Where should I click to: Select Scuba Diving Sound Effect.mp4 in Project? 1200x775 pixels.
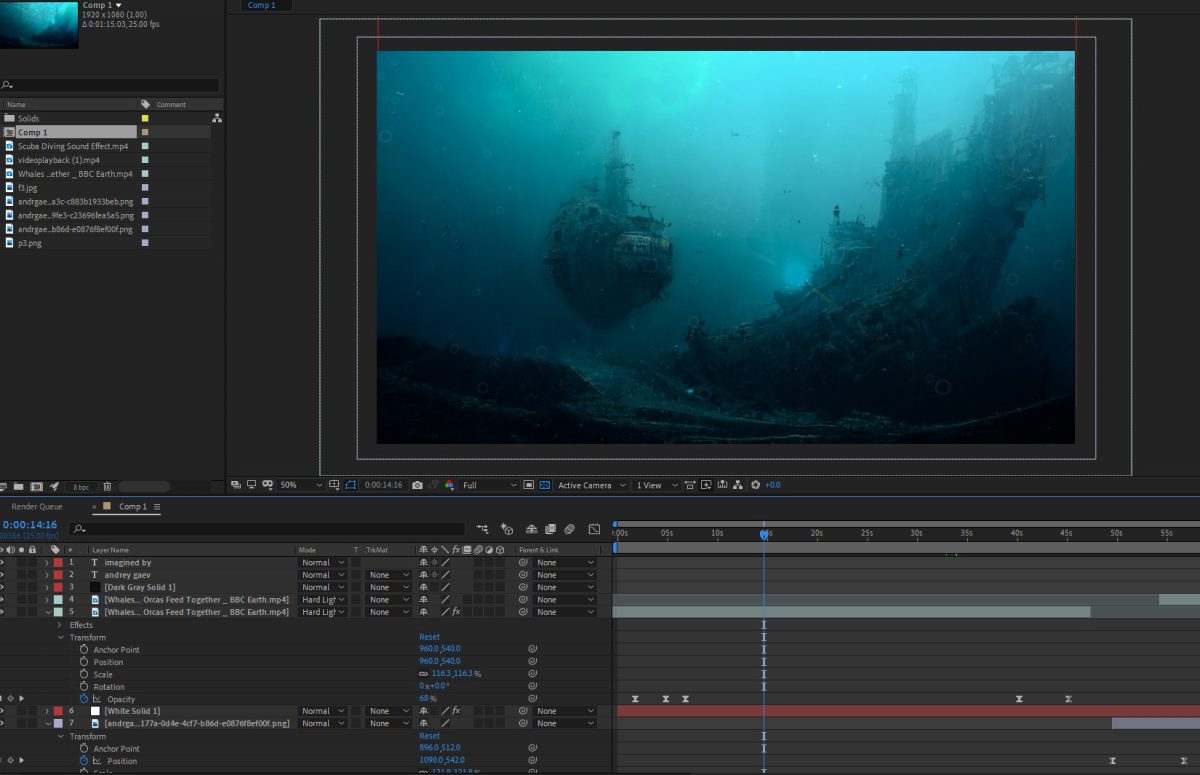click(73, 146)
